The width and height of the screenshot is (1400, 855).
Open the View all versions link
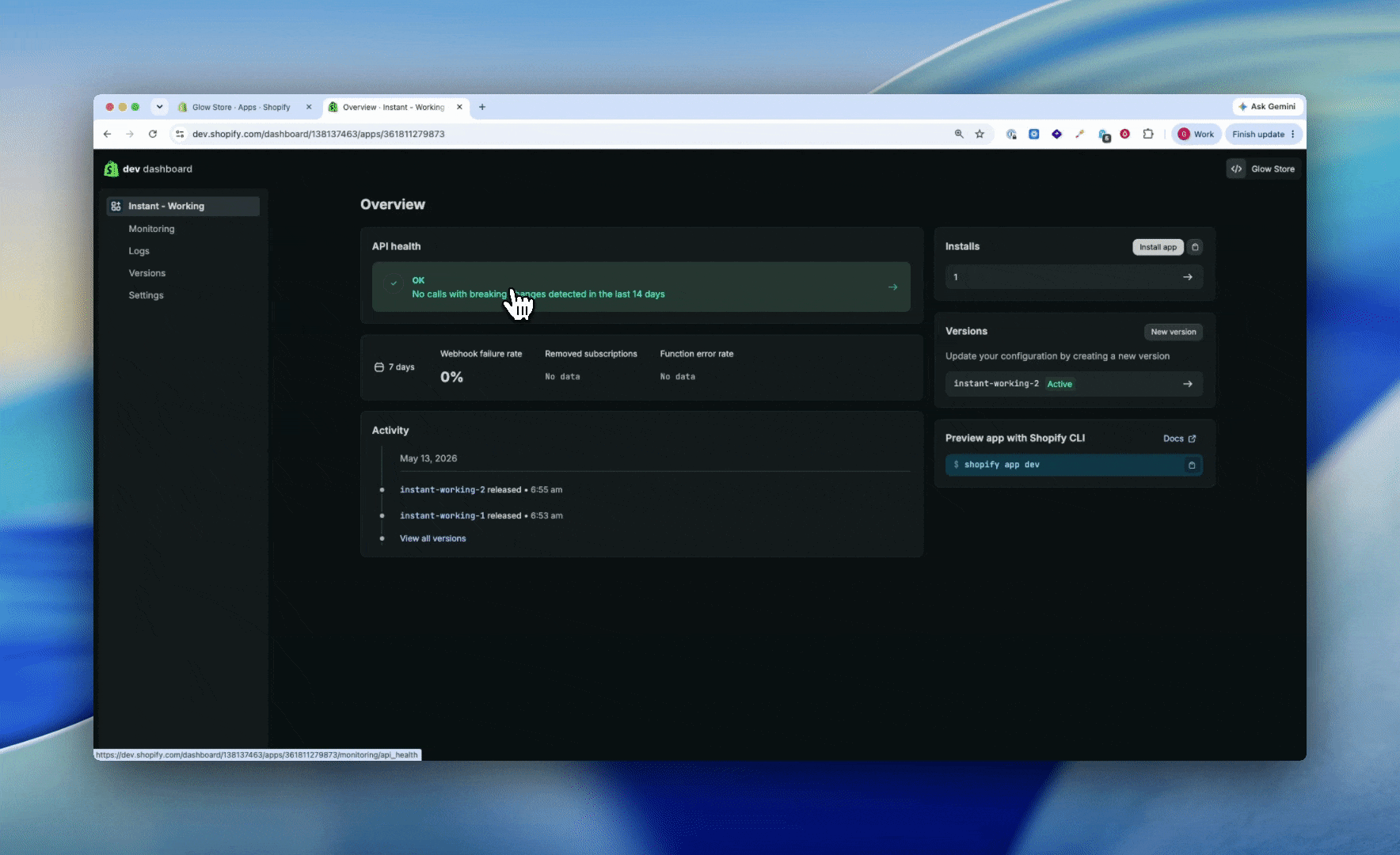tap(432, 538)
